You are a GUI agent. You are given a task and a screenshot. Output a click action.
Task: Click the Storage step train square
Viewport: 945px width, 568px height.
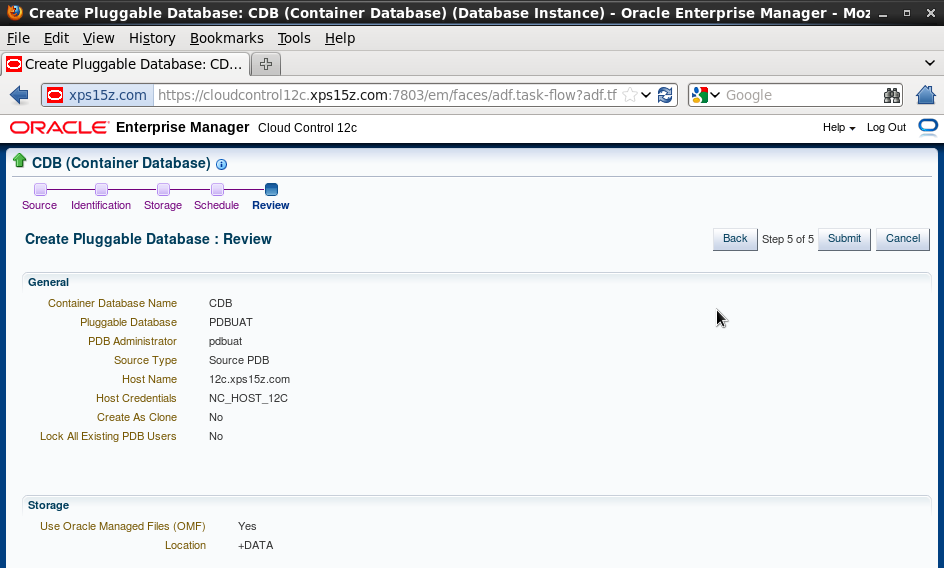pyautogui.click(x=163, y=189)
